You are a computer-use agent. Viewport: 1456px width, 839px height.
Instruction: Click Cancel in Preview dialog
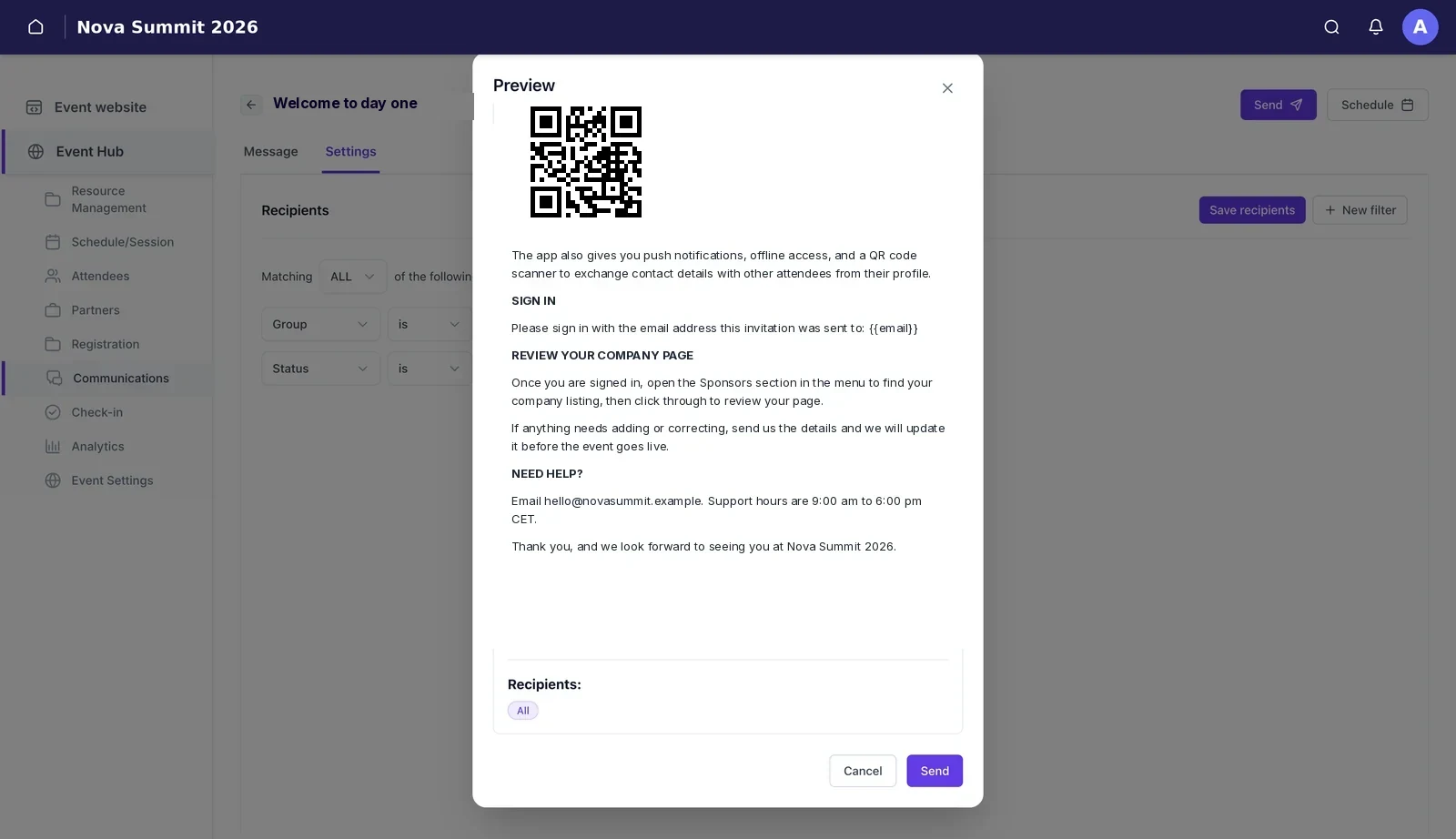863,771
